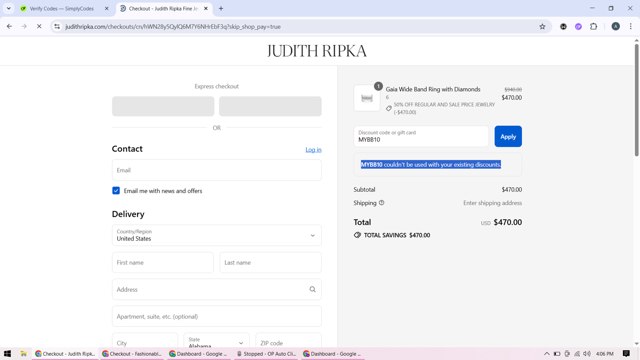Show hidden system tray icons
Viewport: 640px width, 360px height.
coord(547,353)
